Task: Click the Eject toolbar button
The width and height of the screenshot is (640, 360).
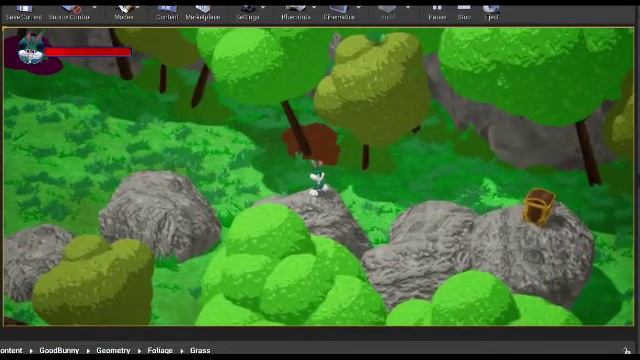Action: coord(491,13)
